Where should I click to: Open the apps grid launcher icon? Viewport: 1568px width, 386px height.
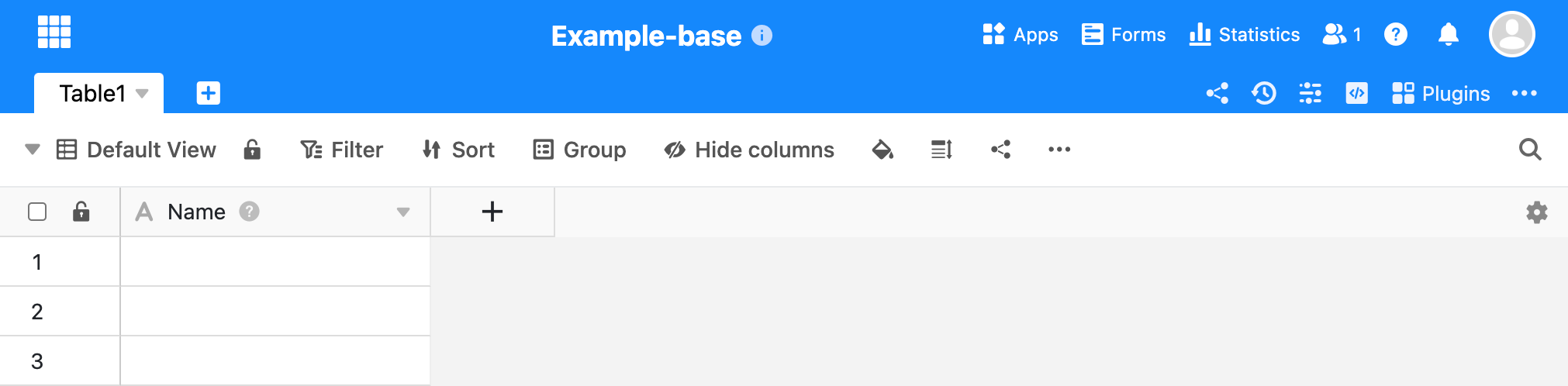54,33
